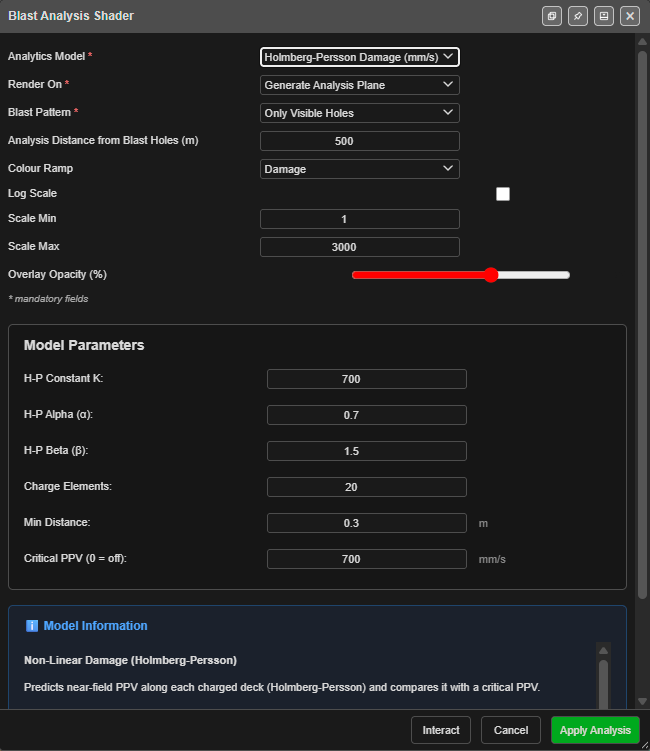Open the Blast Pattern dropdown
The width and height of the screenshot is (650, 751).
pyautogui.click(x=360, y=113)
